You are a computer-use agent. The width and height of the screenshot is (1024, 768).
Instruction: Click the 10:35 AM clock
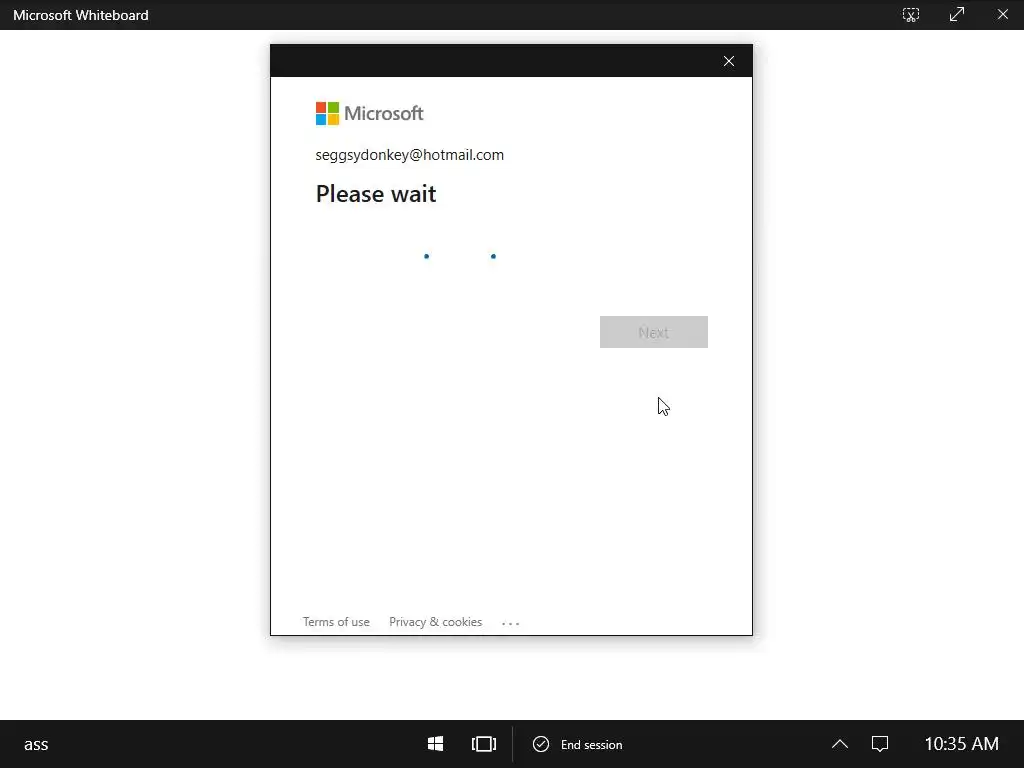coord(961,744)
